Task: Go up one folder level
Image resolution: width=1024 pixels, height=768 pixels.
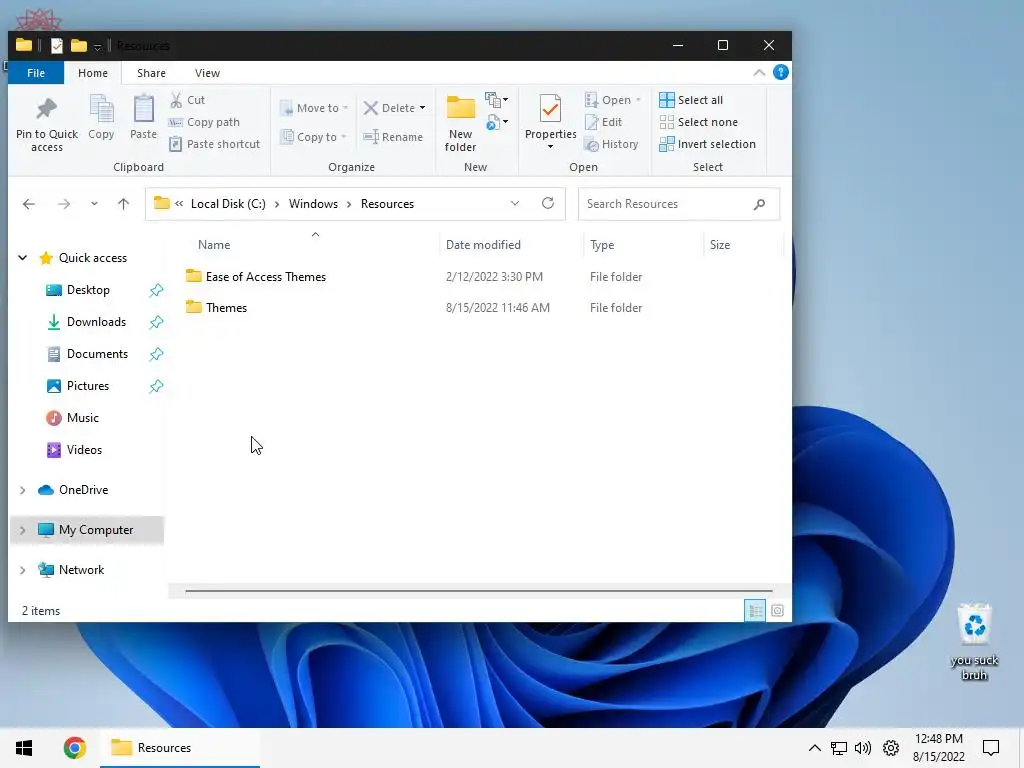Action: pyautogui.click(x=123, y=204)
